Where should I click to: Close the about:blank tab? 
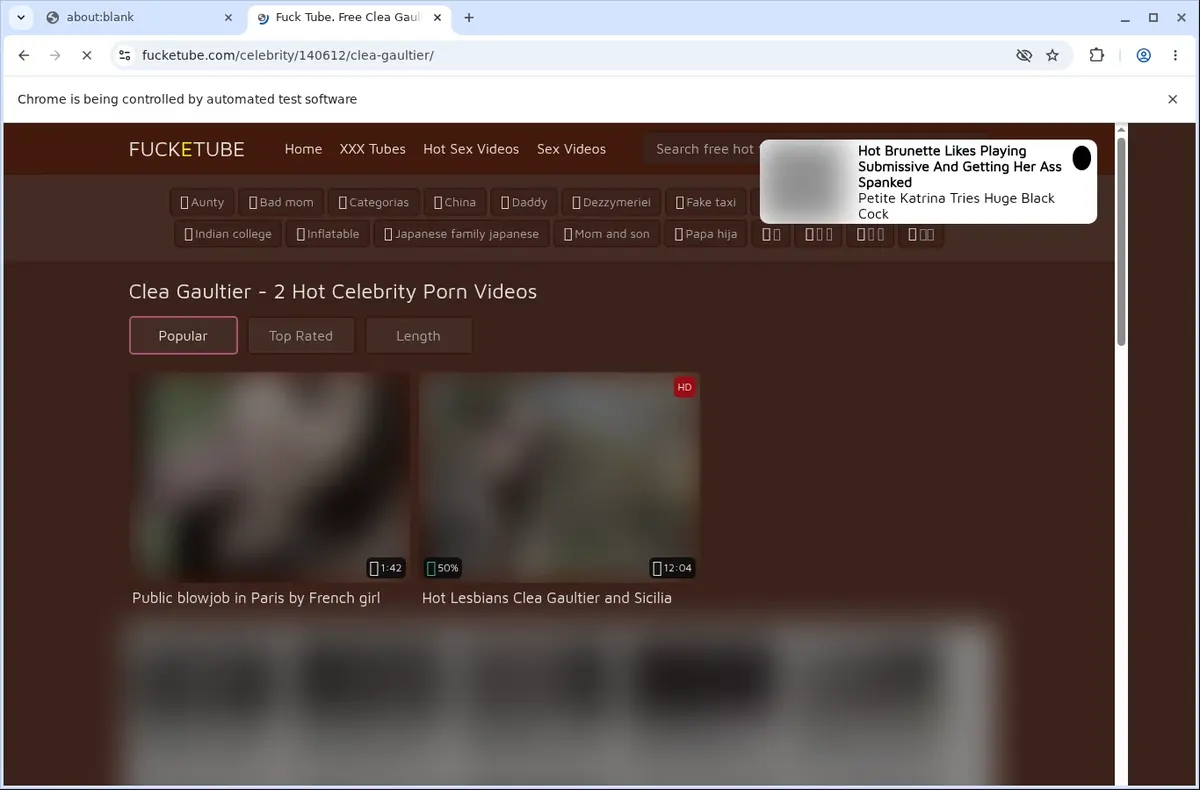point(228,17)
